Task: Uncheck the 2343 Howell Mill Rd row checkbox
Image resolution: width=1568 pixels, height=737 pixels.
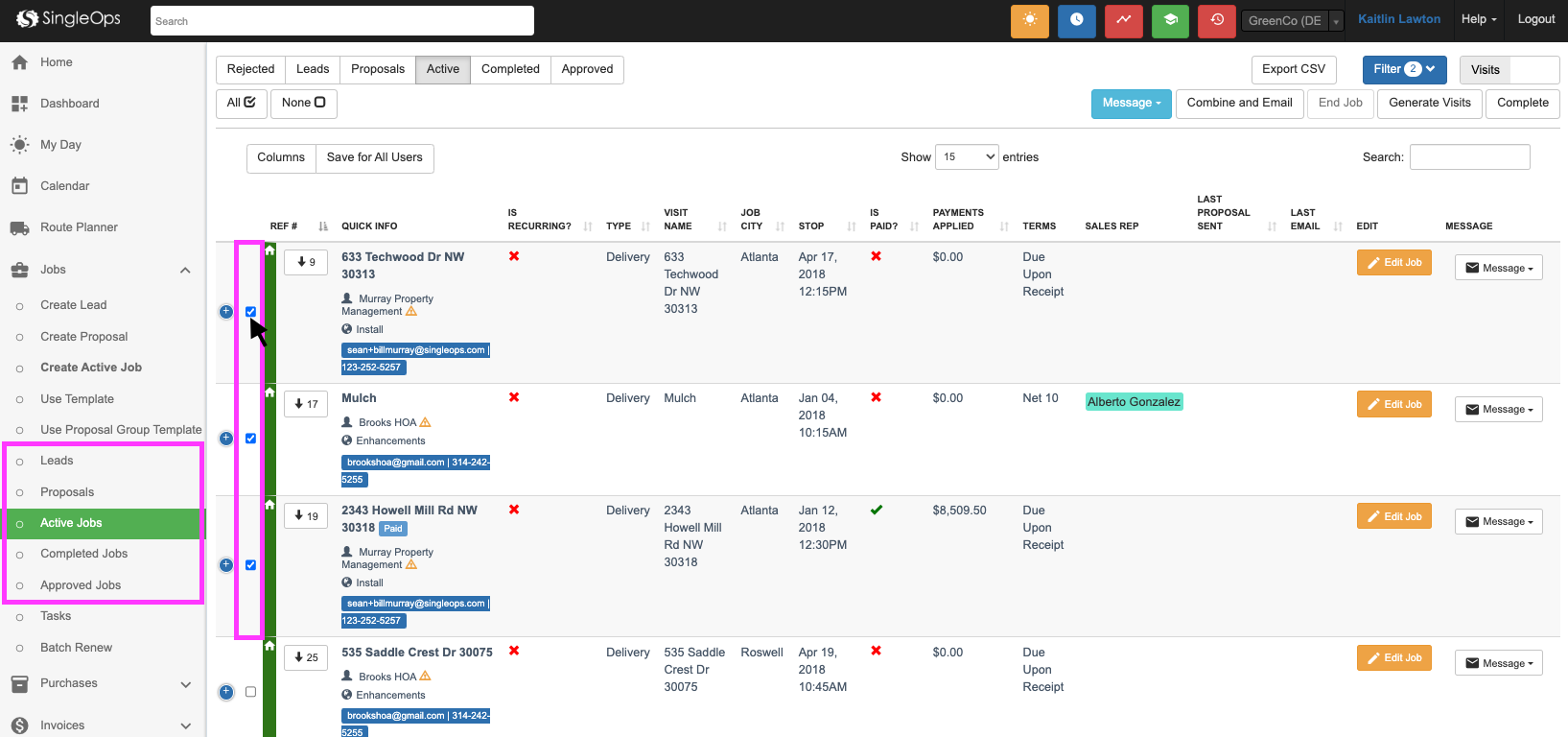Action: pyautogui.click(x=250, y=565)
